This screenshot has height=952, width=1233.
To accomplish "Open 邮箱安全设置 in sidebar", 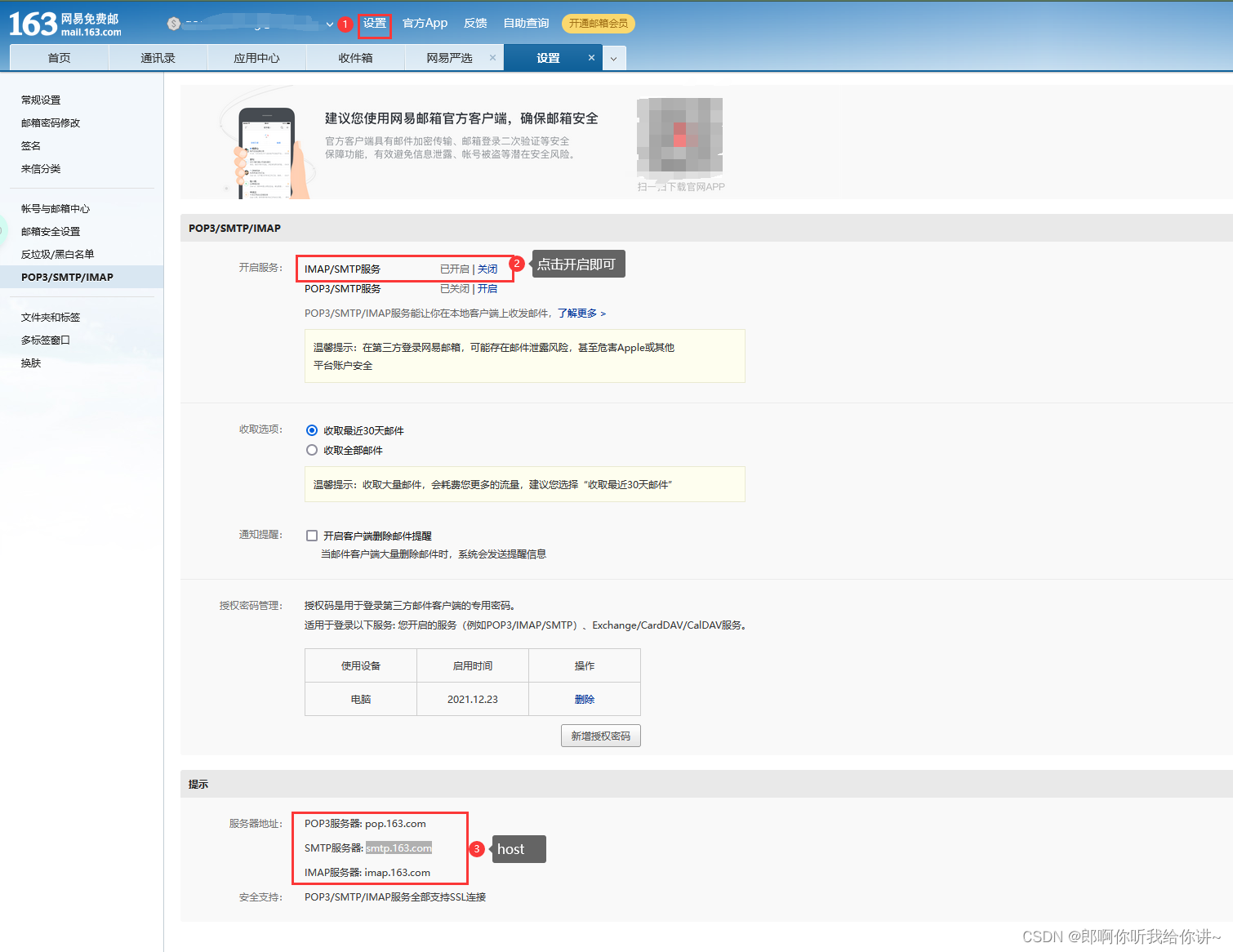I will [51, 232].
